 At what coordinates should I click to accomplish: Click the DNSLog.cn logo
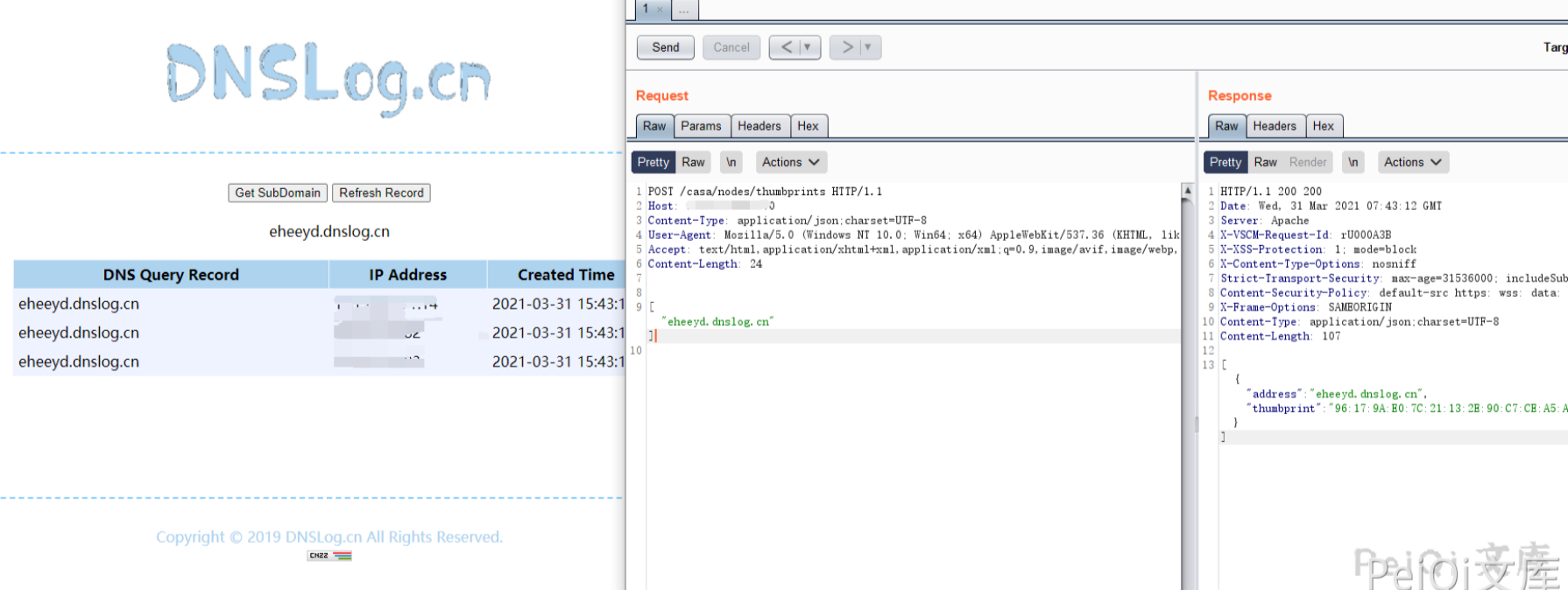pos(328,77)
